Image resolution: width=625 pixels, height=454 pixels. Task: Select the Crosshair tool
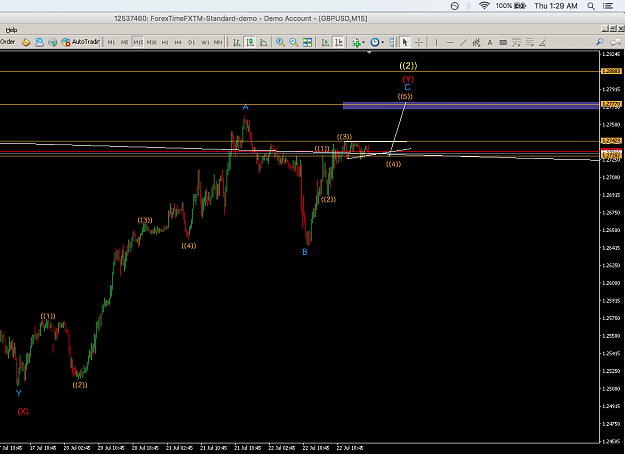419,42
